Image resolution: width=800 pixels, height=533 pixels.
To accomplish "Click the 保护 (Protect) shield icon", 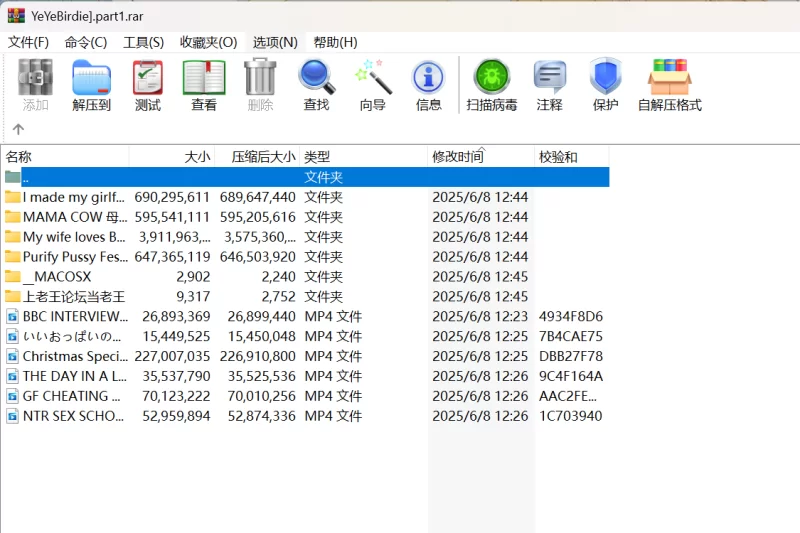I will [606, 77].
